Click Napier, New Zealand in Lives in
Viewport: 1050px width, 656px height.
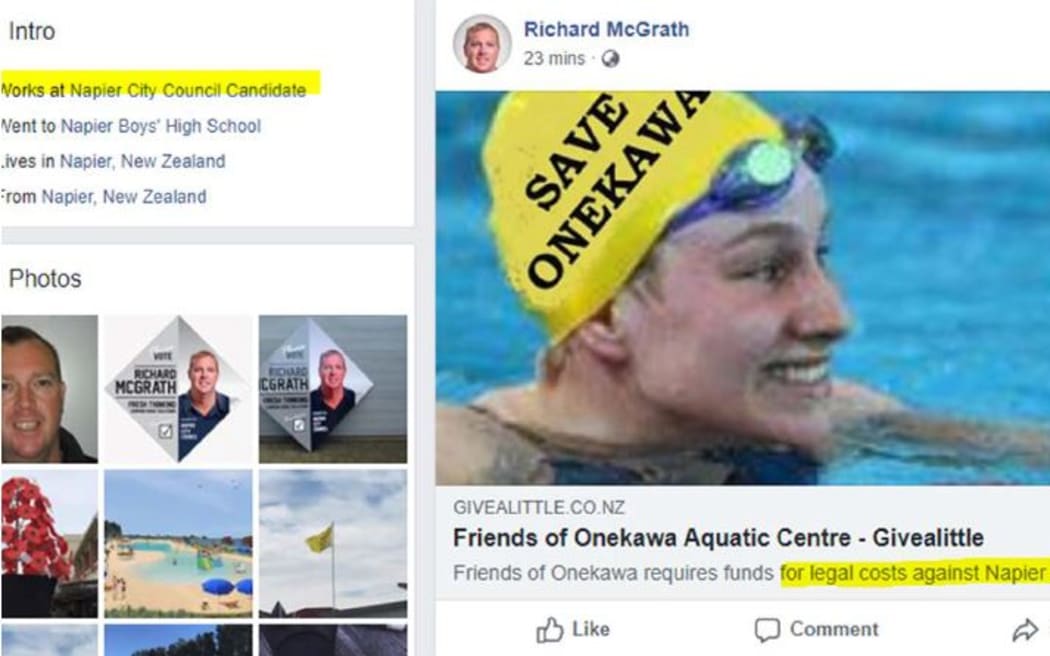[x=143, y=161]
